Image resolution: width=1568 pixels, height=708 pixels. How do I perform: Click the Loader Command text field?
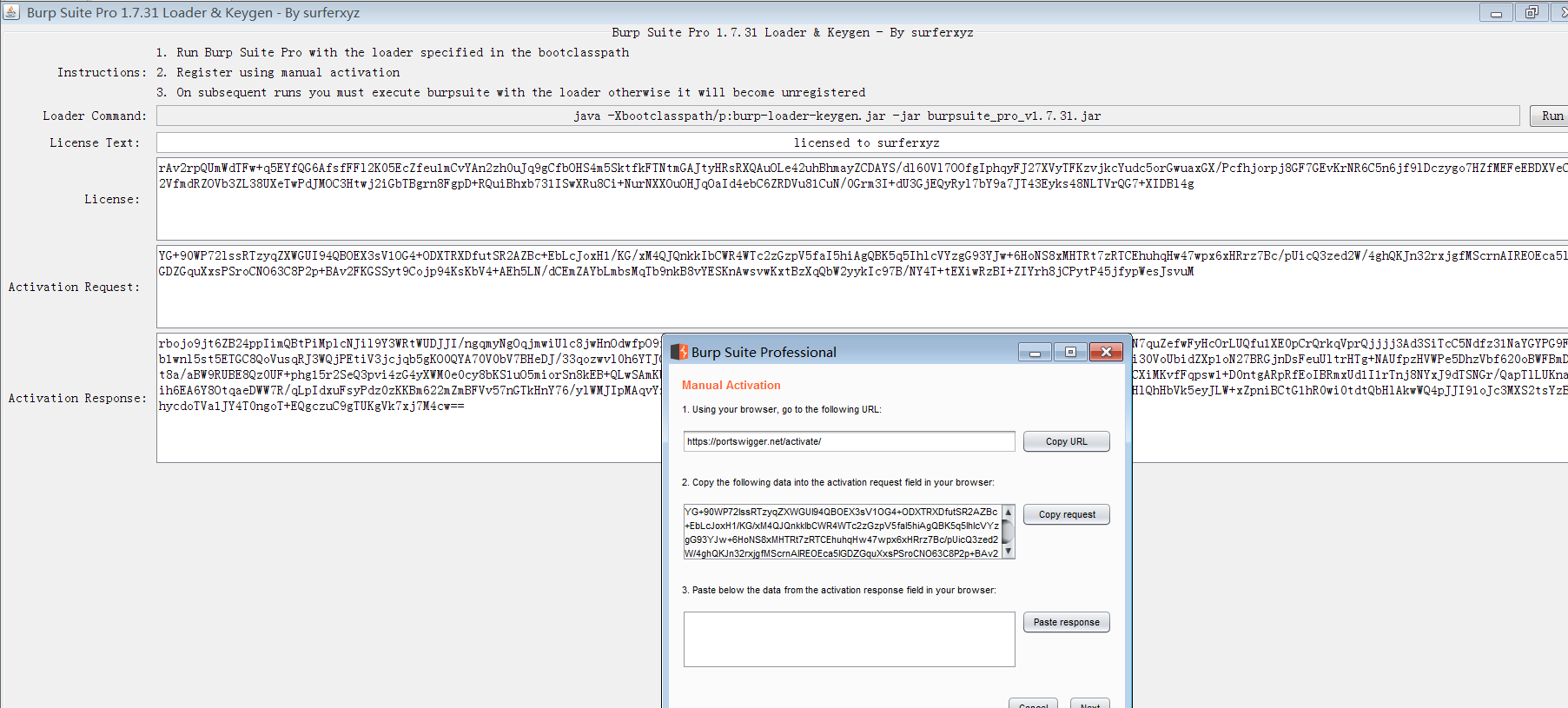coord(837,116)
